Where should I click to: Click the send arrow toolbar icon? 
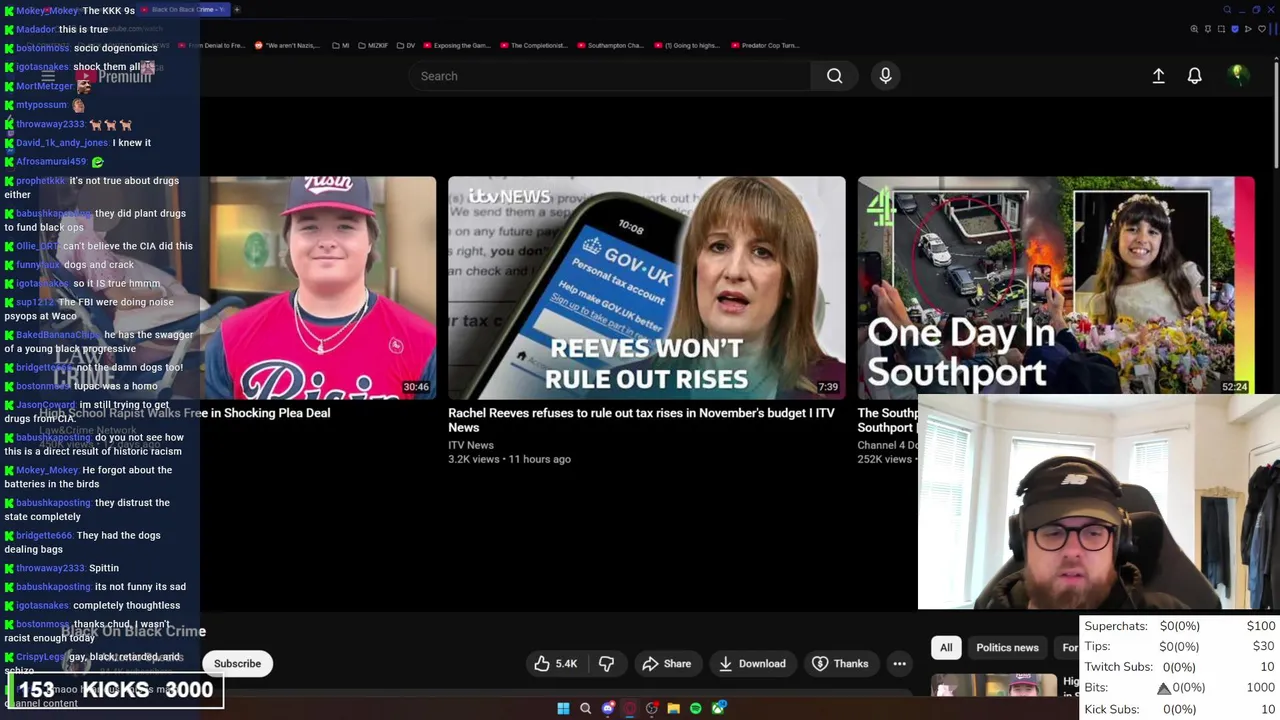(x=1248, y=29)
